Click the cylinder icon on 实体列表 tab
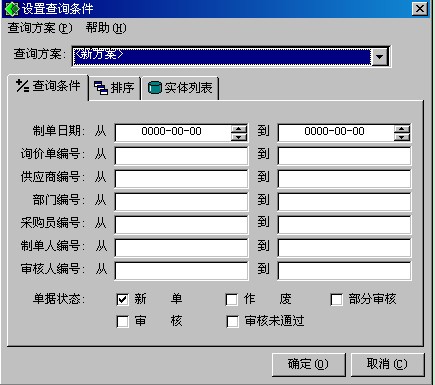435x385 pixels. point(154,88)
